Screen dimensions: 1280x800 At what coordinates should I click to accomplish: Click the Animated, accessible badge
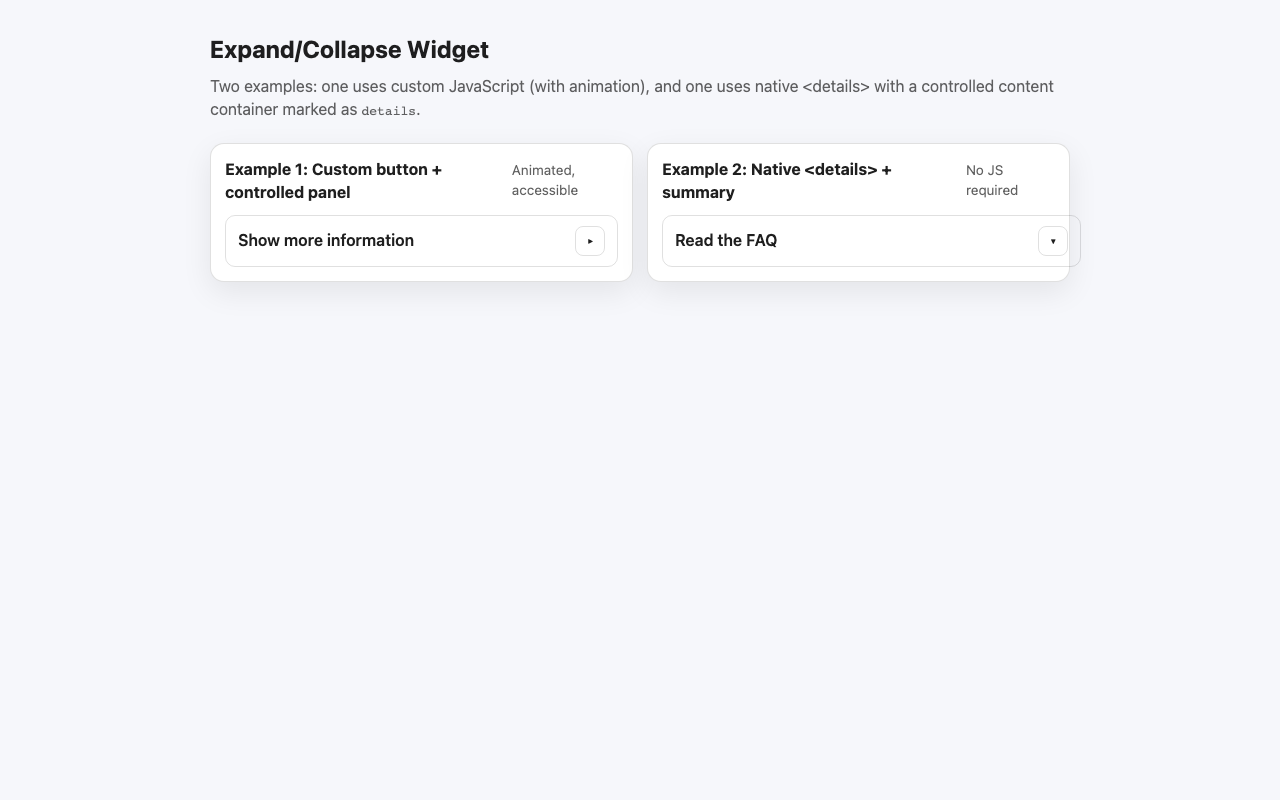[x=544, y=180]
